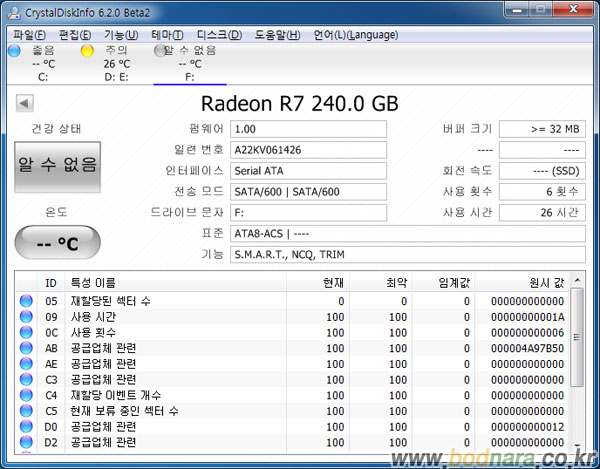Viewport: 600px width, 469px height.
Task: Click the 알 수 없음 health status button
Action: pos(57,167)
